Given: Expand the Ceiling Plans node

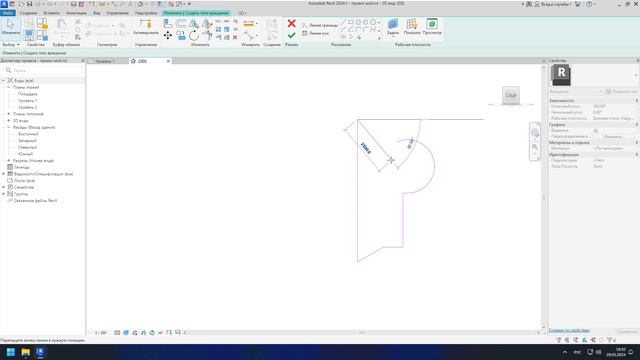Looking at the screenshot, I should tap(9, 114).
